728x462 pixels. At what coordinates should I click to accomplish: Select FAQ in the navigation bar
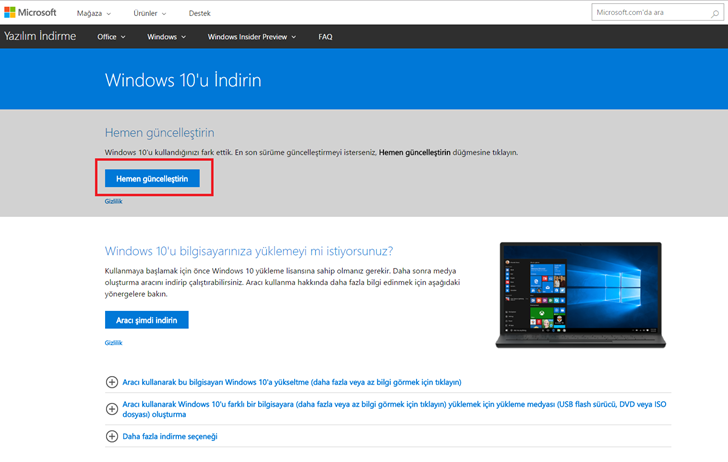tap(325, 37)
